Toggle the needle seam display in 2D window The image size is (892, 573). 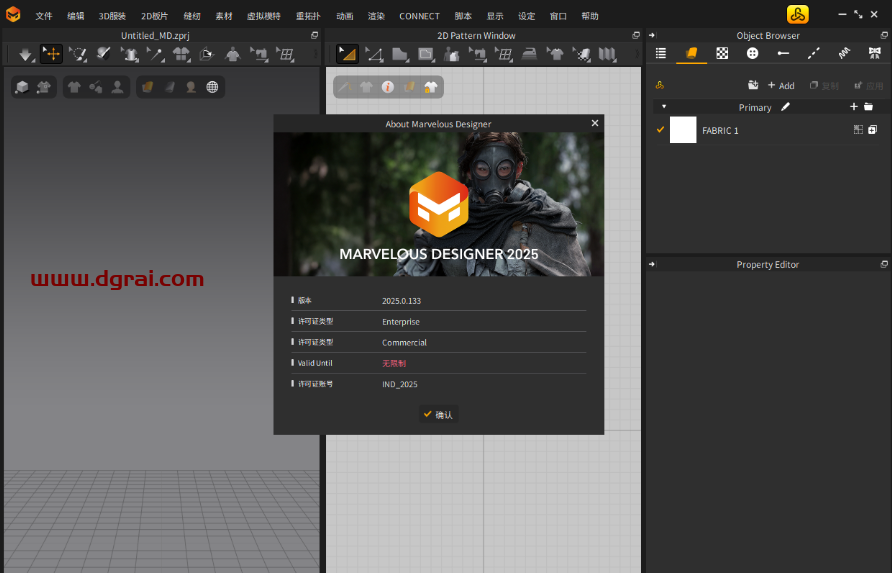click(x=345, y=87)
